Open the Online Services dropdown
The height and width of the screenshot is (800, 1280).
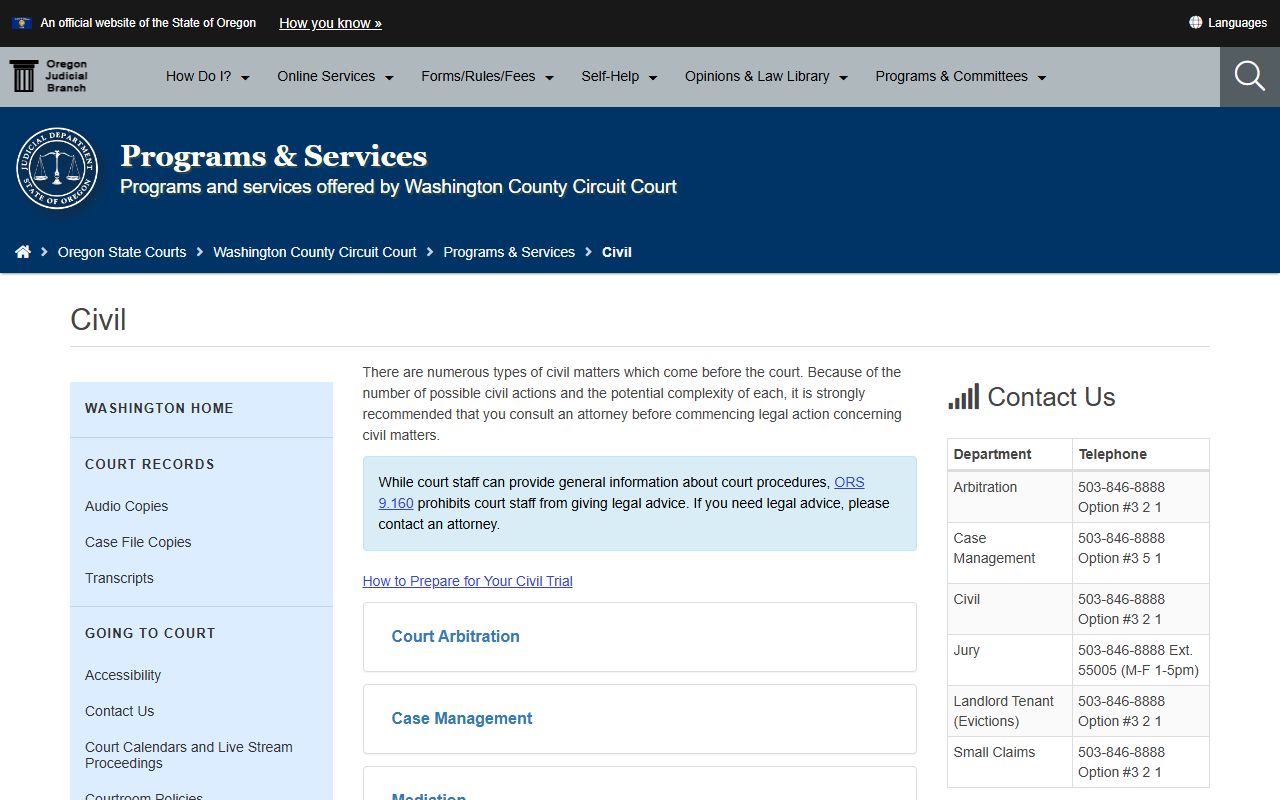point(335,76)
